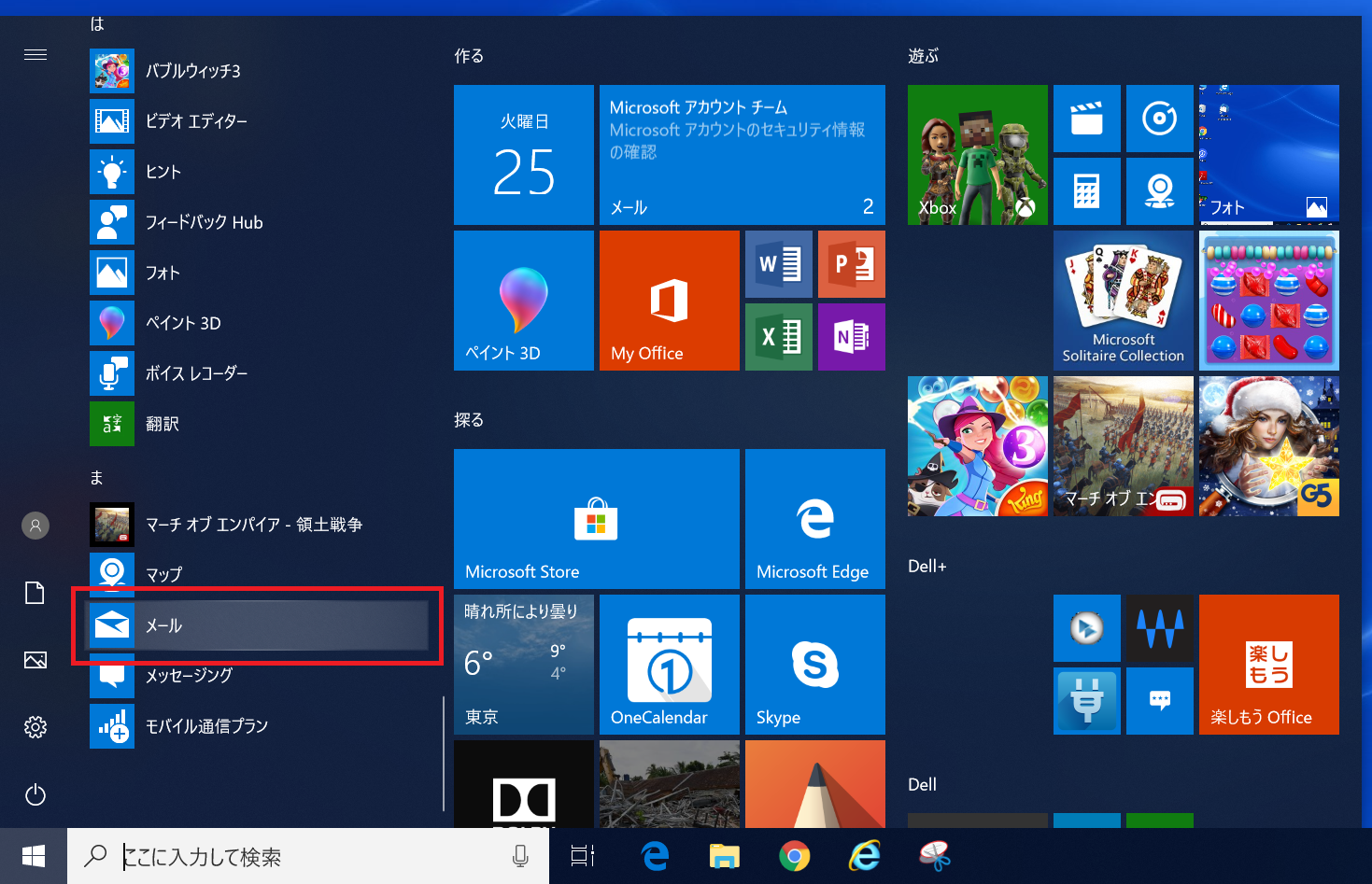Select メール in the app list
This screenshot has width=1372, height=884.
click(259, 625)
